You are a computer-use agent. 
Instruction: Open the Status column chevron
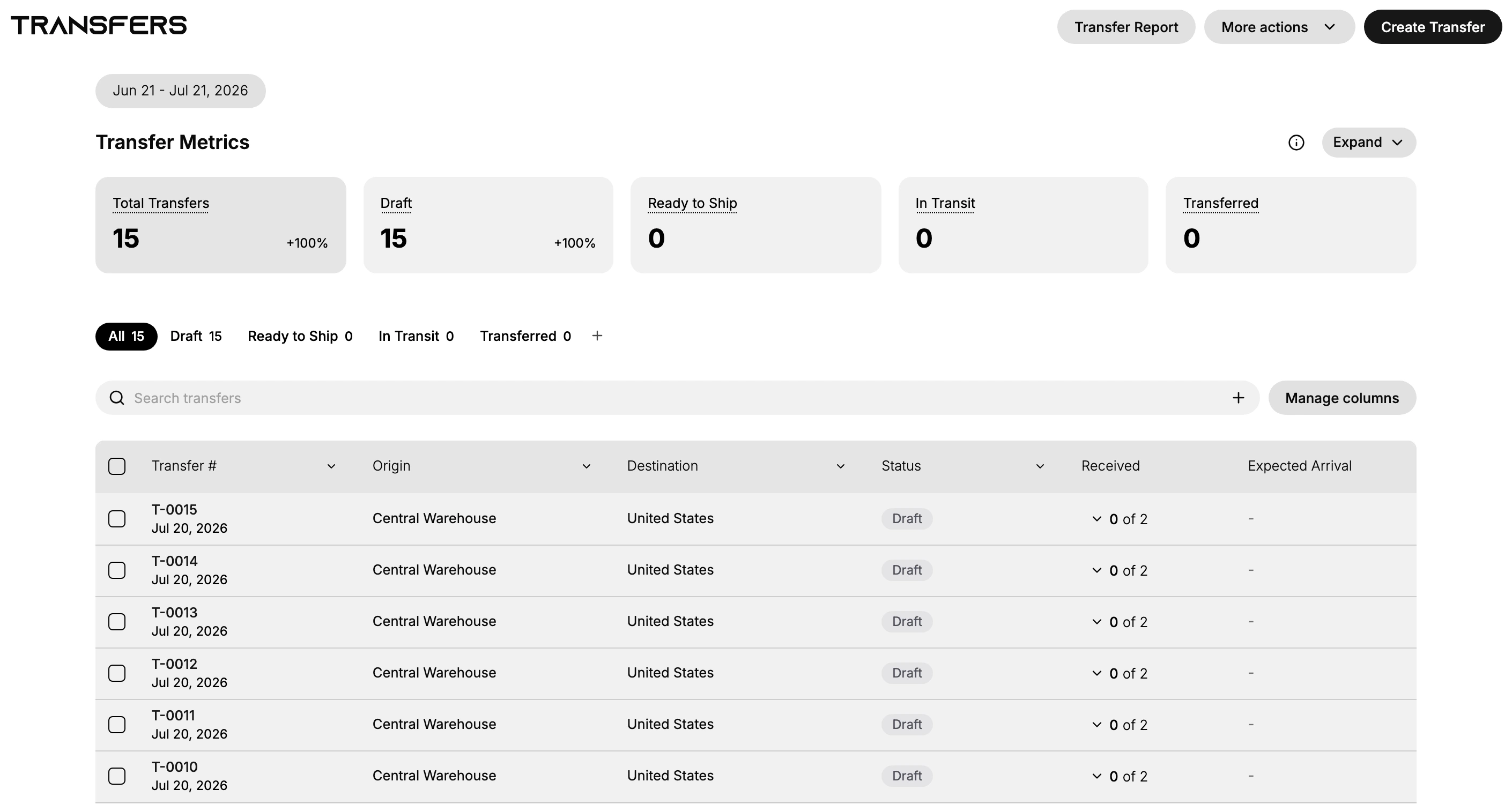click(1040, 466)
